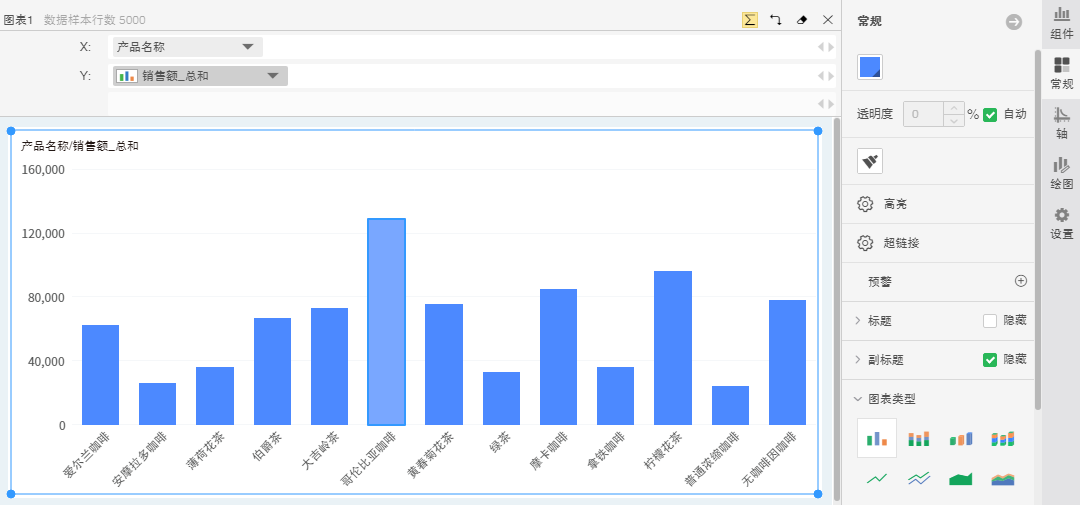Image resolution: width=1080 pixels, height=505 pixels.
Task: Select the stacked bar chart type
Action: (x=919, y=438)
